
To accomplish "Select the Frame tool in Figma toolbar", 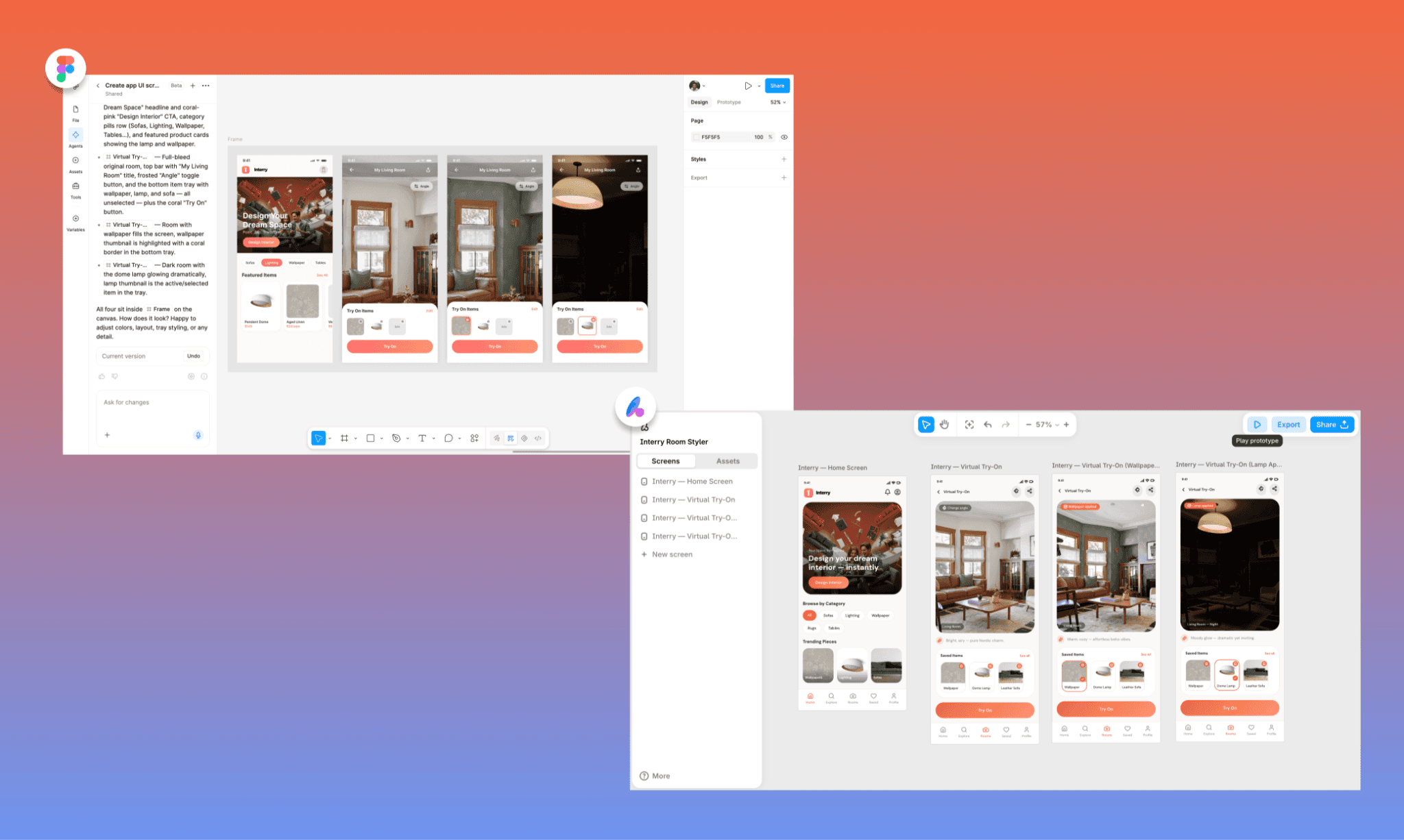I will pyautogui.click(x=344, y=438).
